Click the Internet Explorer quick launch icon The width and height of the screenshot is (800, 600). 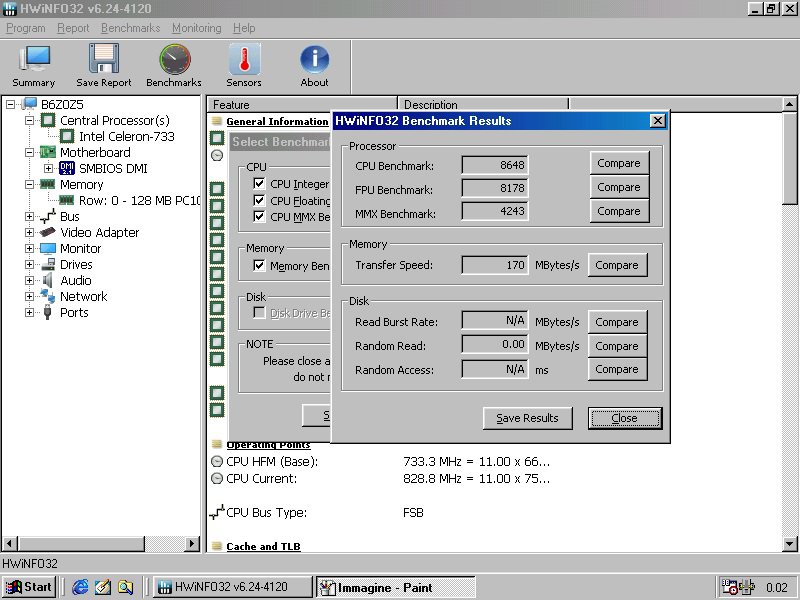(80, 587)
